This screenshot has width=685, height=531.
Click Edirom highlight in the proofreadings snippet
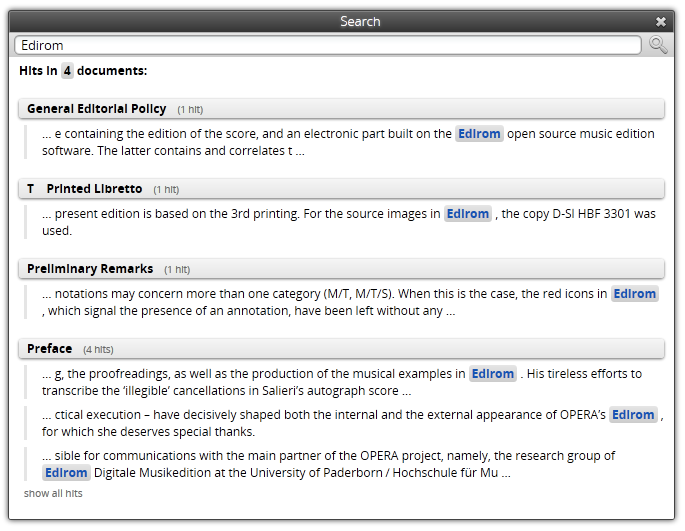493,374
